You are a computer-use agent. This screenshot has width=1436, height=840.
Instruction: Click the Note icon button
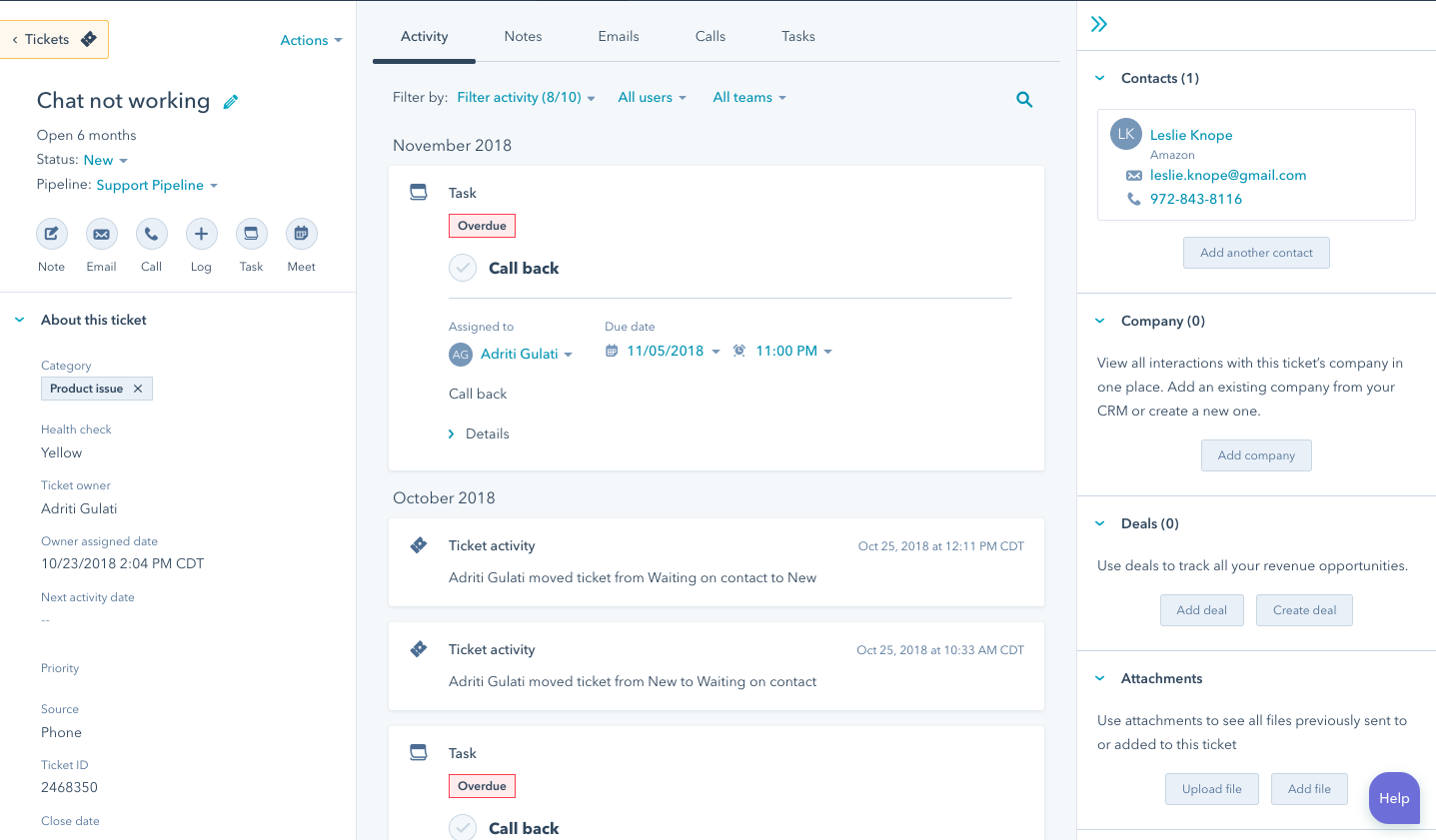(52, 234)
